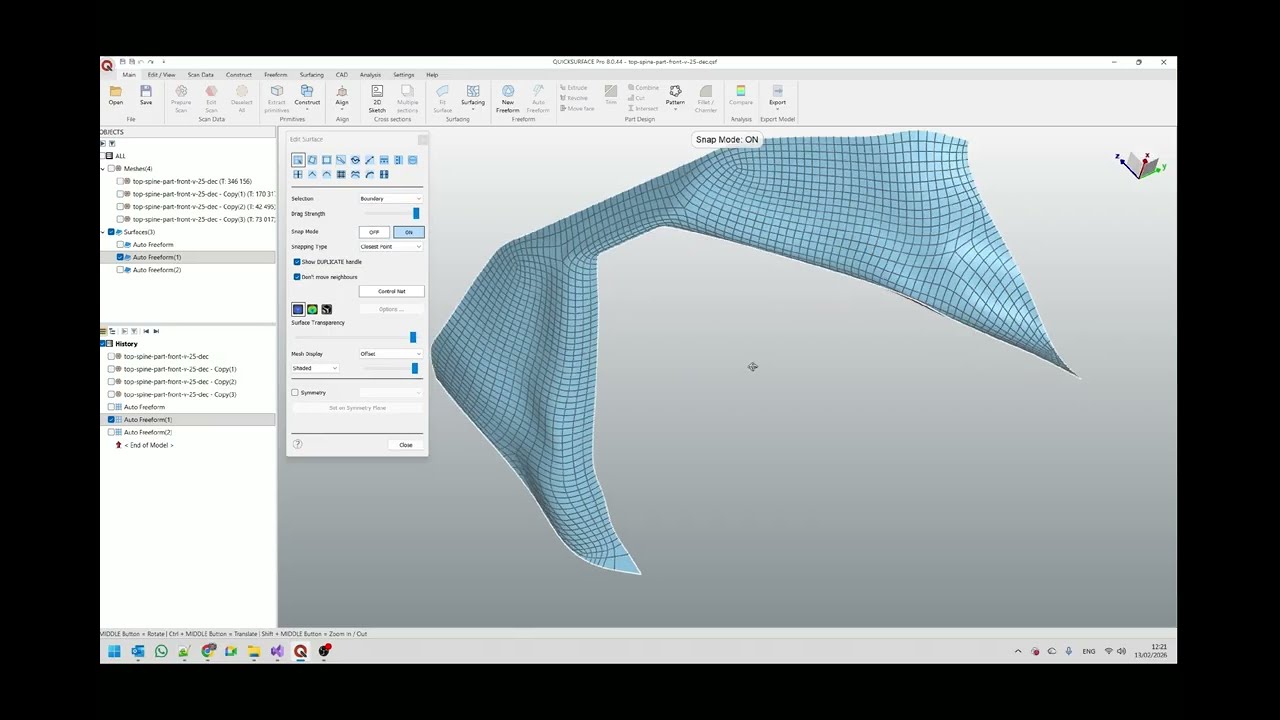Select first grid icon in second tool row
This screenshot has width=1280, height=720.
298,174
